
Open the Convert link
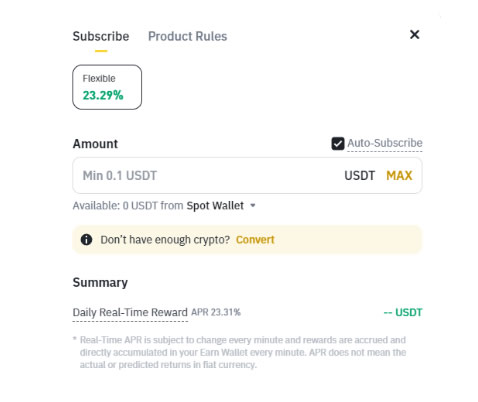point(255,240)
